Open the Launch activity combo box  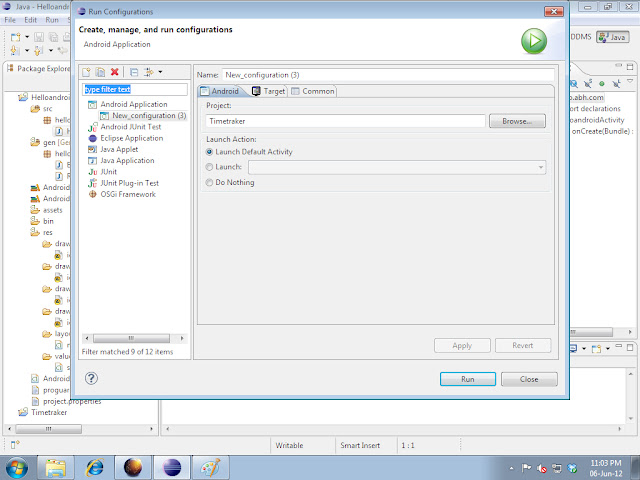[x=397, y=167]
